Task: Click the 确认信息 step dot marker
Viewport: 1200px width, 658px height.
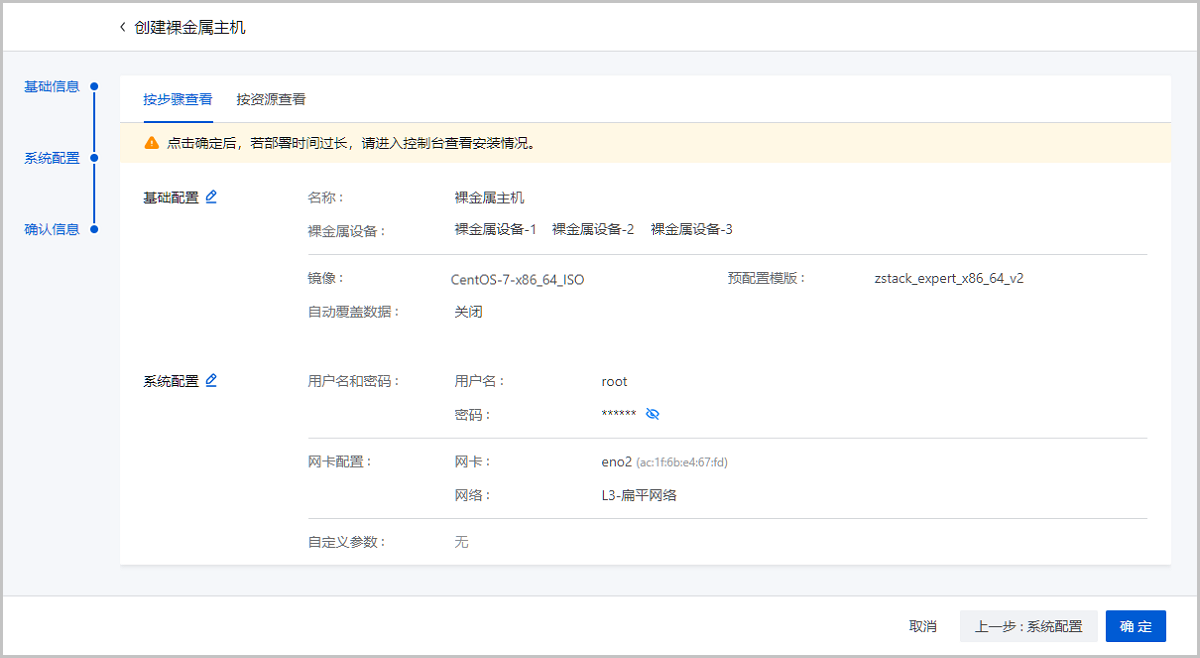Action: (x=94, y=229)
